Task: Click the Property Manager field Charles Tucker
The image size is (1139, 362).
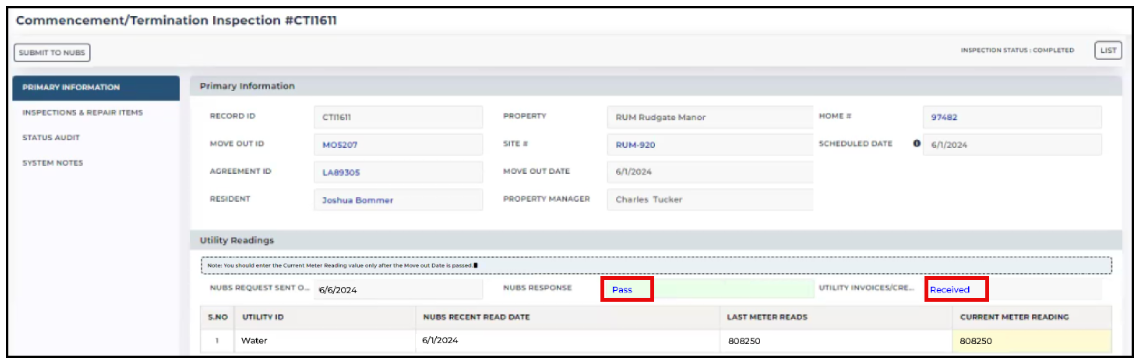Action: click(x=710, y=200)
